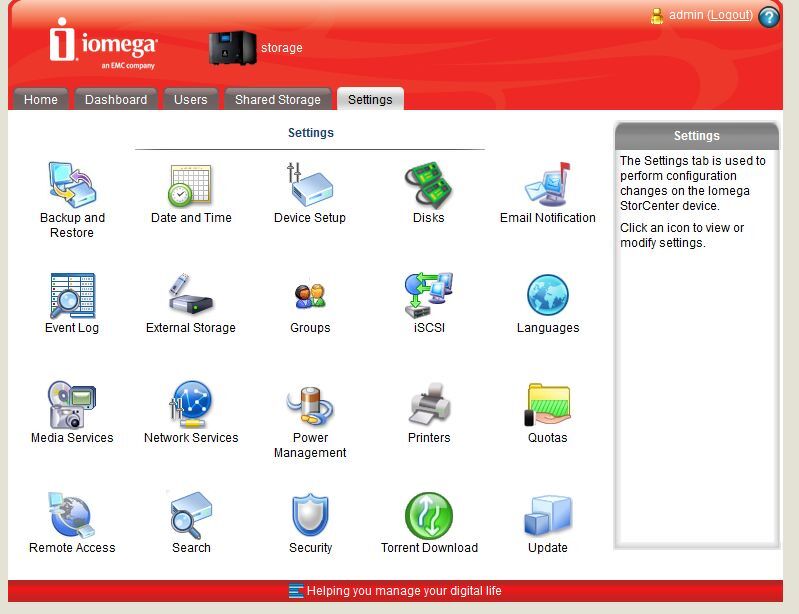Click the Backup and Restore label
The width and height of the screenshot is (799, 614).
(72, 225)
